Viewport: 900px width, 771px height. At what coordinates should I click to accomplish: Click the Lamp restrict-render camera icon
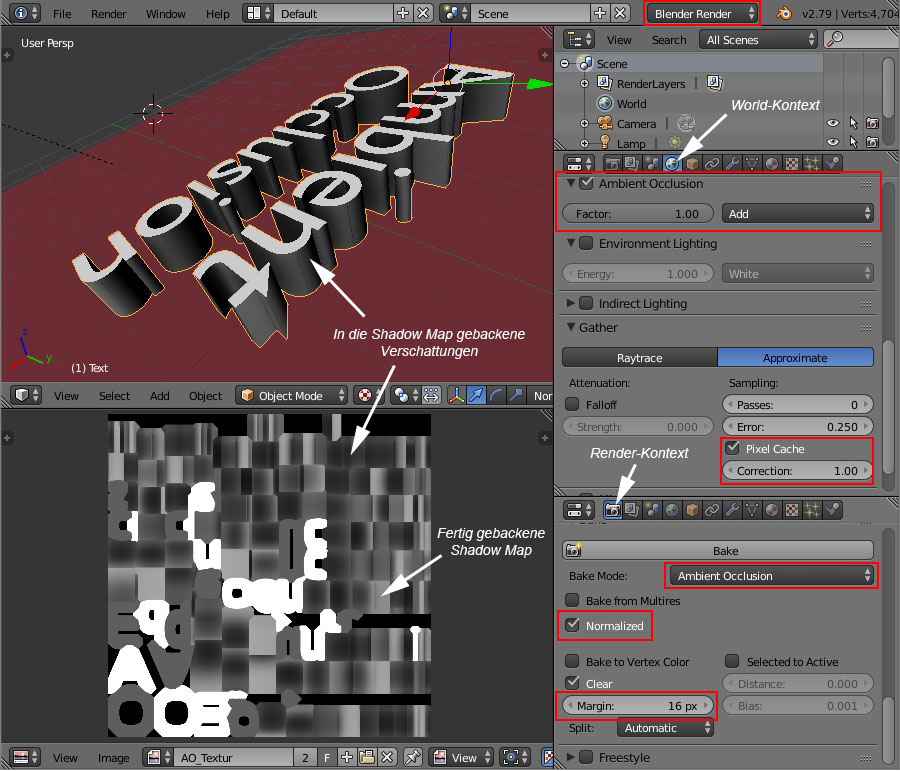click(x=872, y=144)
